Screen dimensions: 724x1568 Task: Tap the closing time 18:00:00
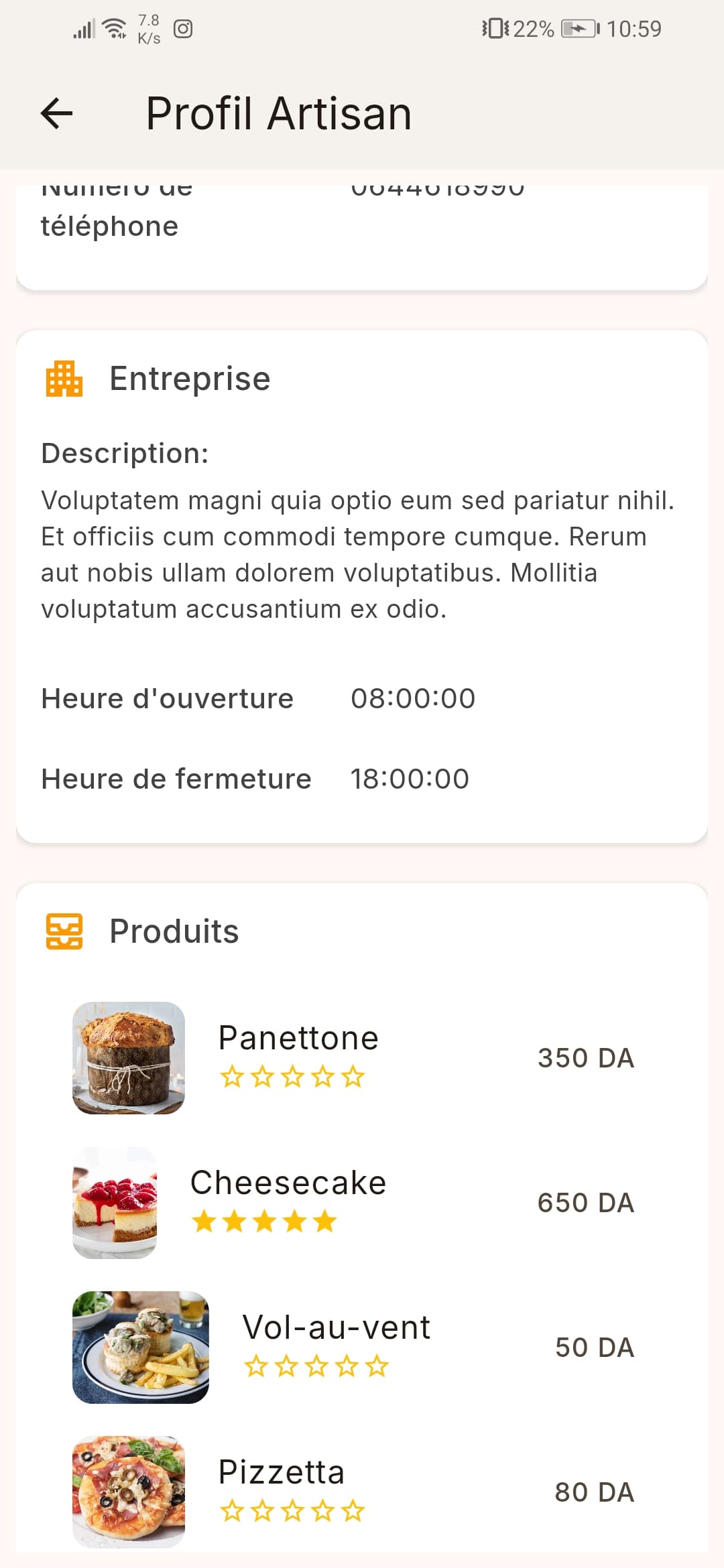tap(410, 779)
